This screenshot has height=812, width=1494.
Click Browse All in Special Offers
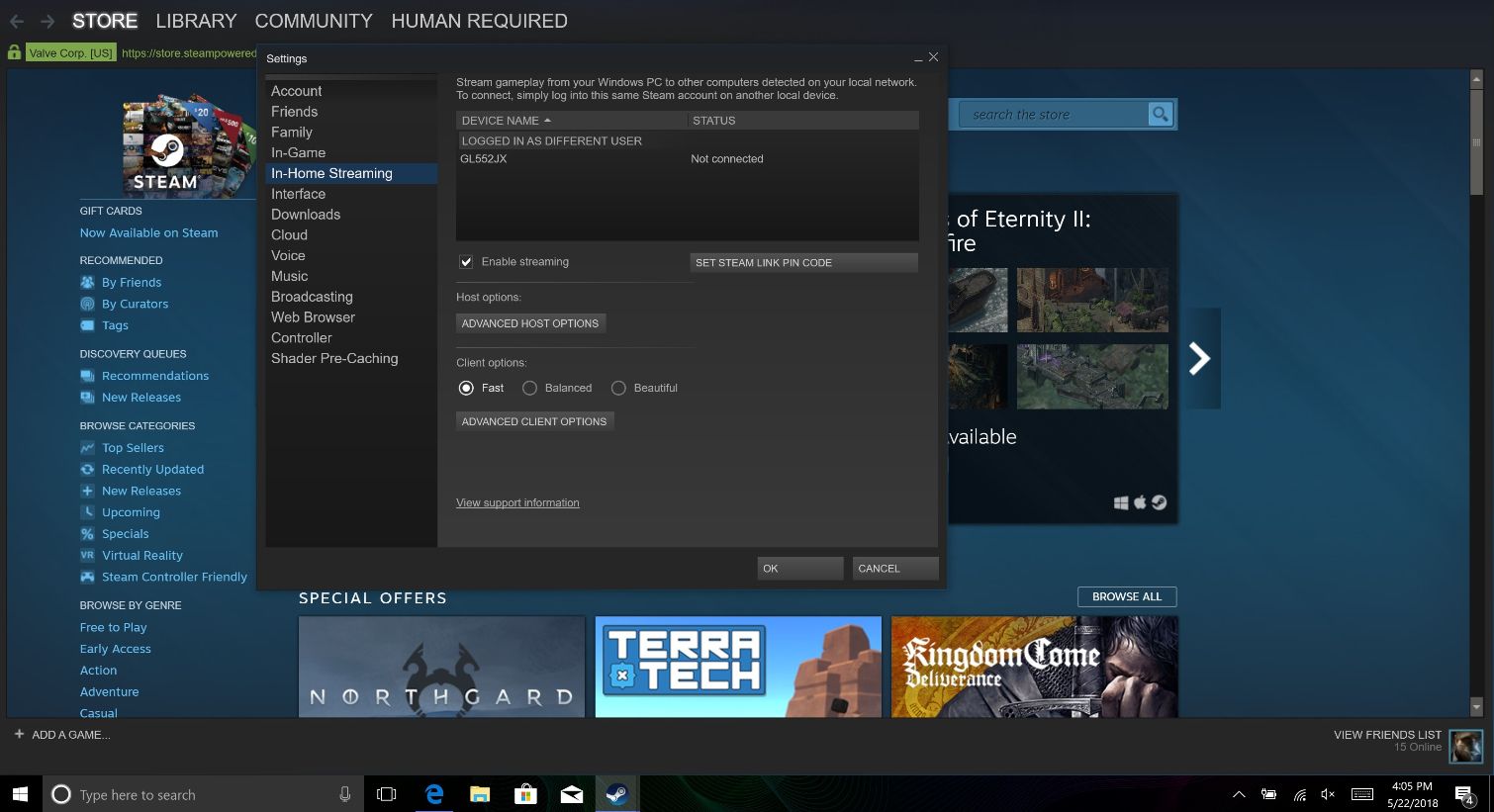point(1127,597)
